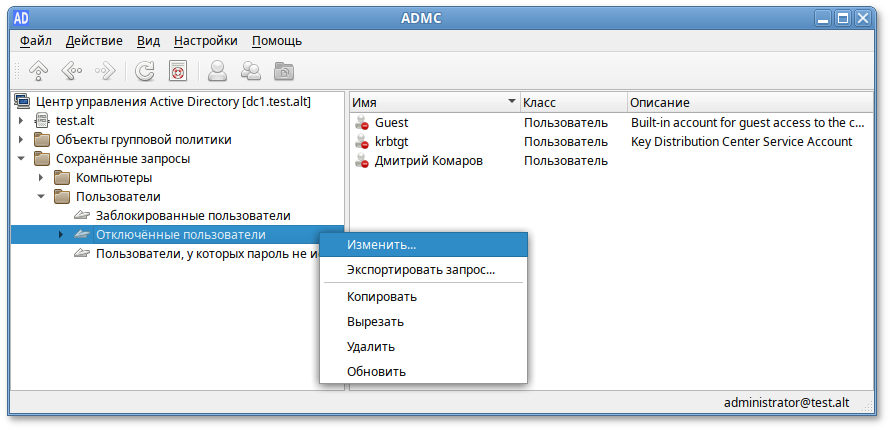This screenshot has height=430, width=890.
Task: Choose Копировать in context menu
Action: click(x=423, y=297)
